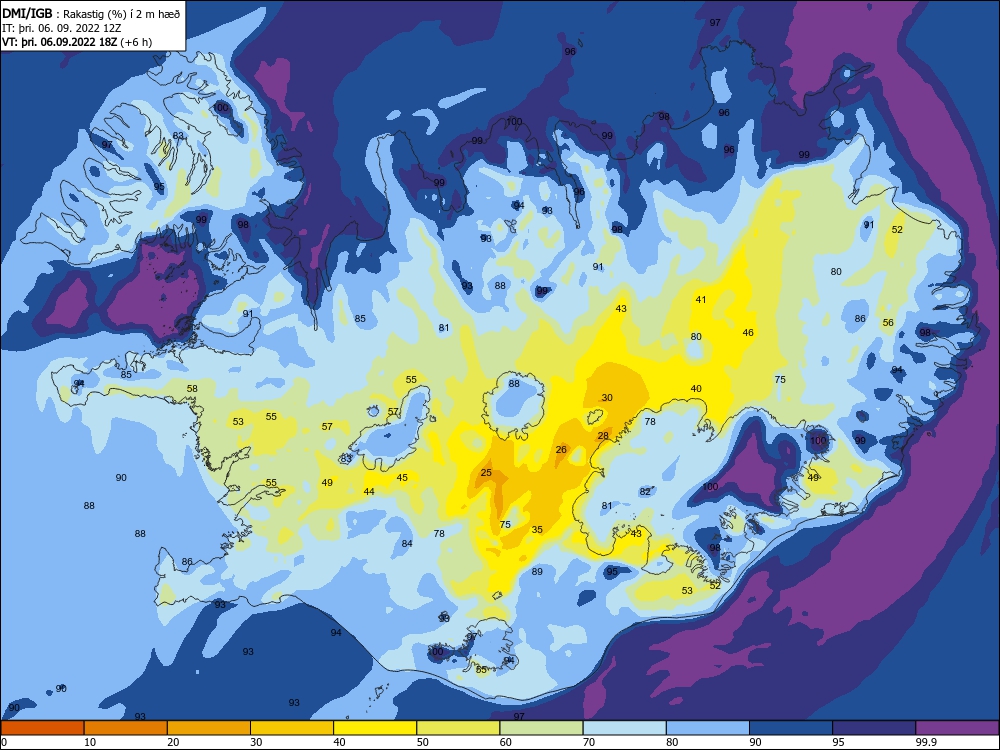Pick the amber 20–30 legend swatch

(x=209, y=728)
